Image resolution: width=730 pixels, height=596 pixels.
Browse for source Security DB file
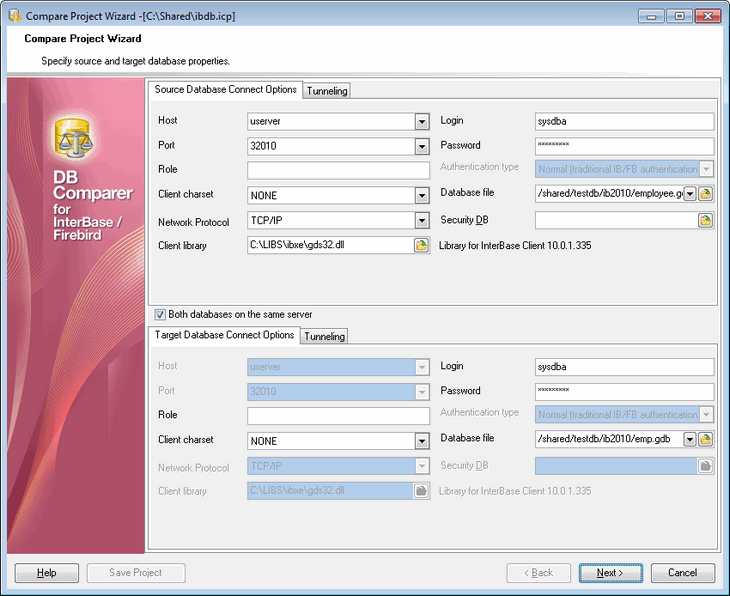tap(705, 220)
